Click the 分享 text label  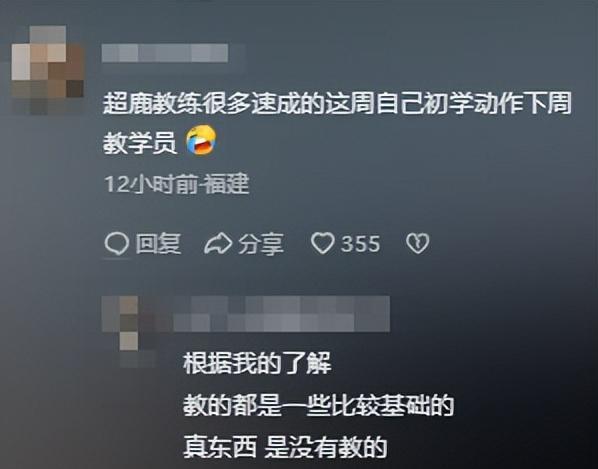pos(261,244)
